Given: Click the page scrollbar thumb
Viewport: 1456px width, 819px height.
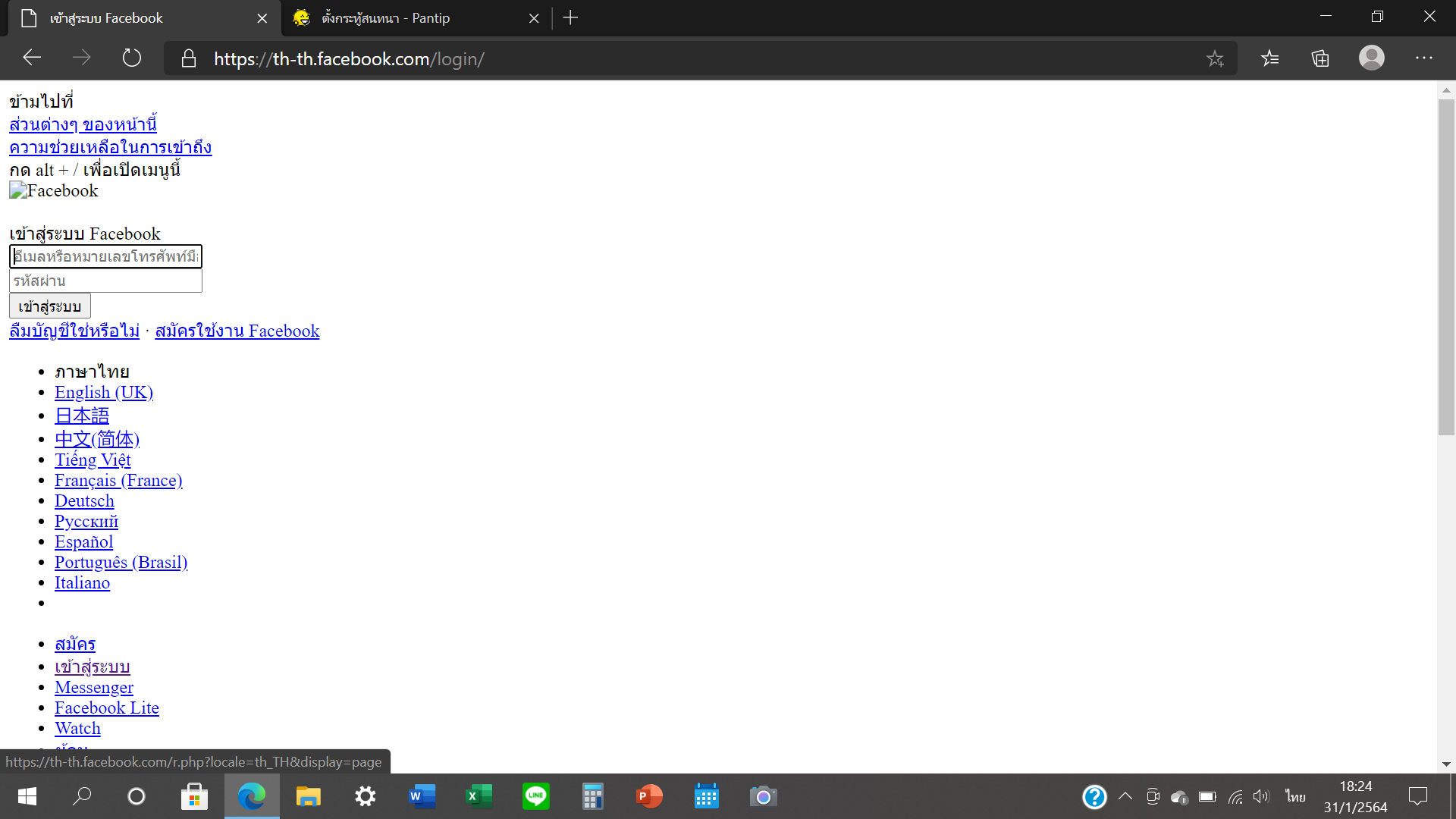Looking at the screenshot, I should click(x=1446, y=265).
